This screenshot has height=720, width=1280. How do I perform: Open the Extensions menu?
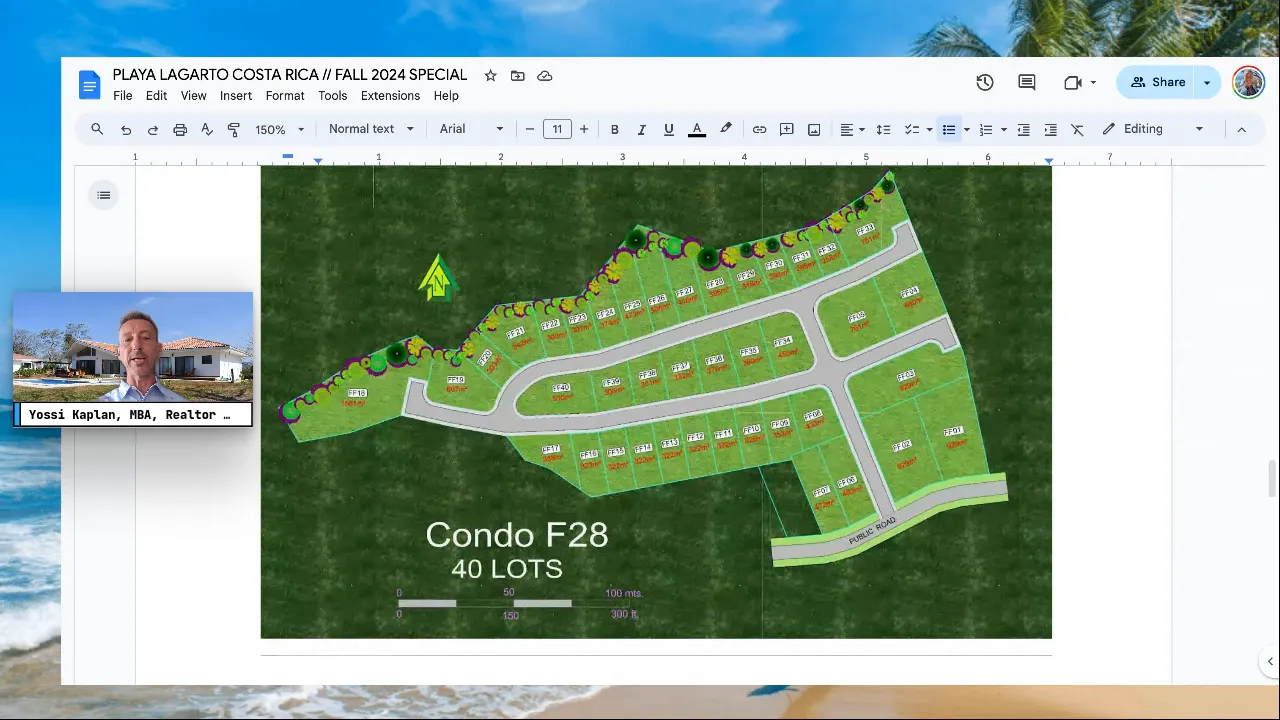click(390, 96)
